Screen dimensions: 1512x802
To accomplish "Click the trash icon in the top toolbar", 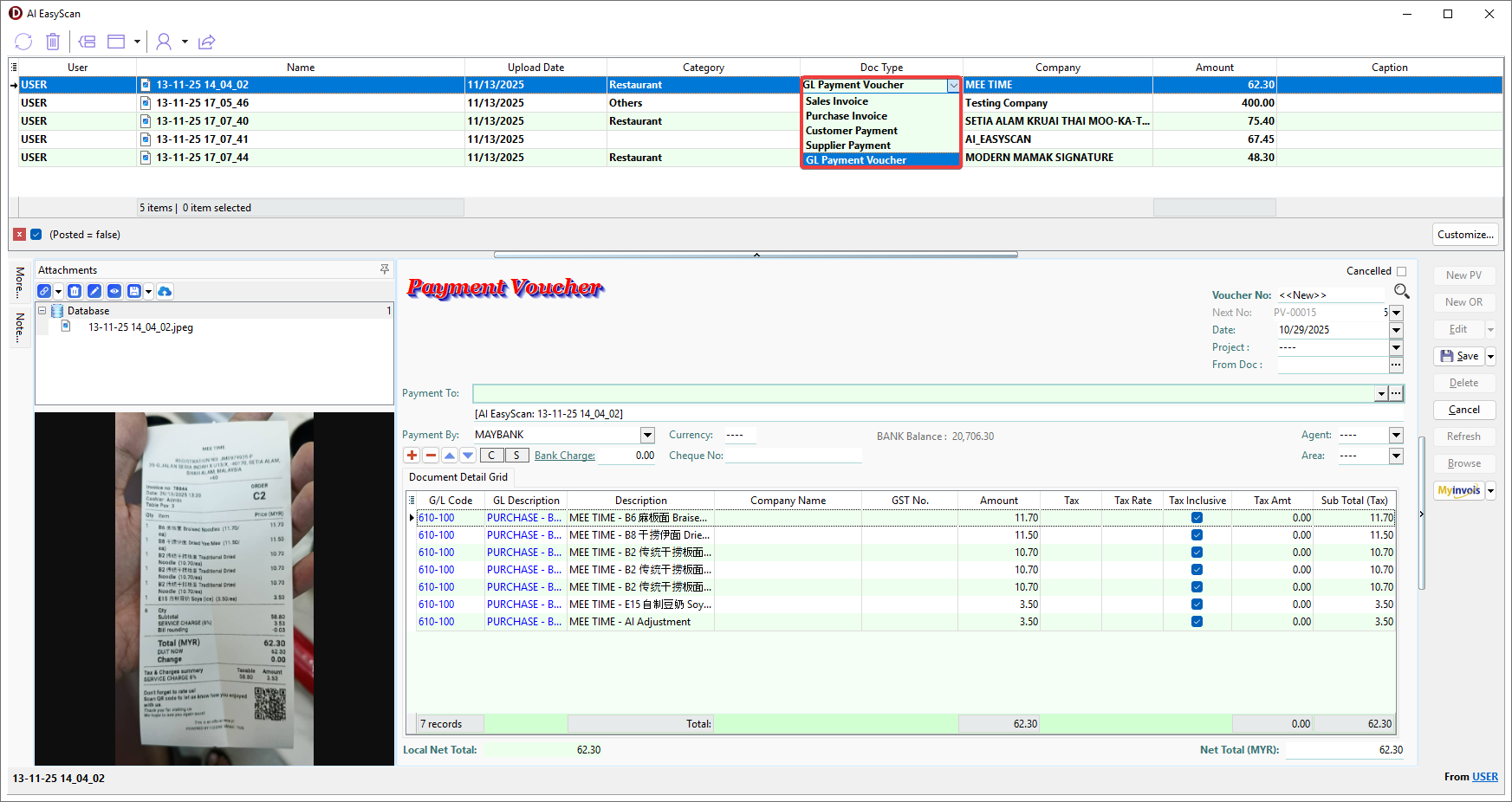I will pyautogui.click(x=53, y=42).
